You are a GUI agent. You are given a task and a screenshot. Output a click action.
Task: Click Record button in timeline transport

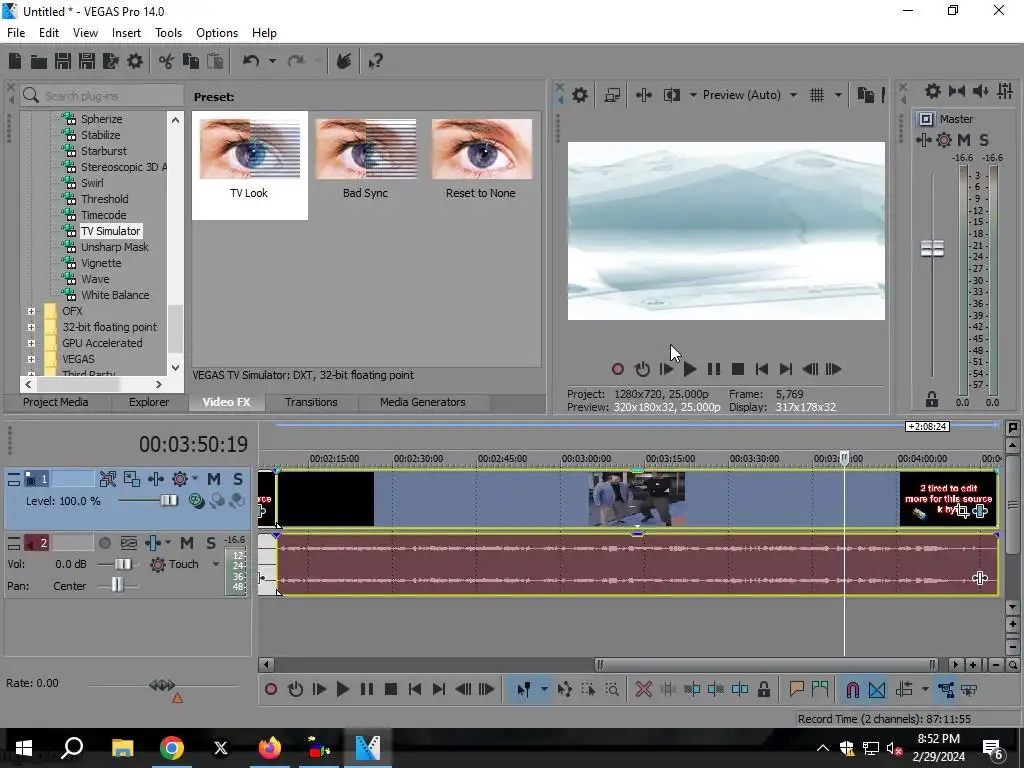(x=270, y=689)
